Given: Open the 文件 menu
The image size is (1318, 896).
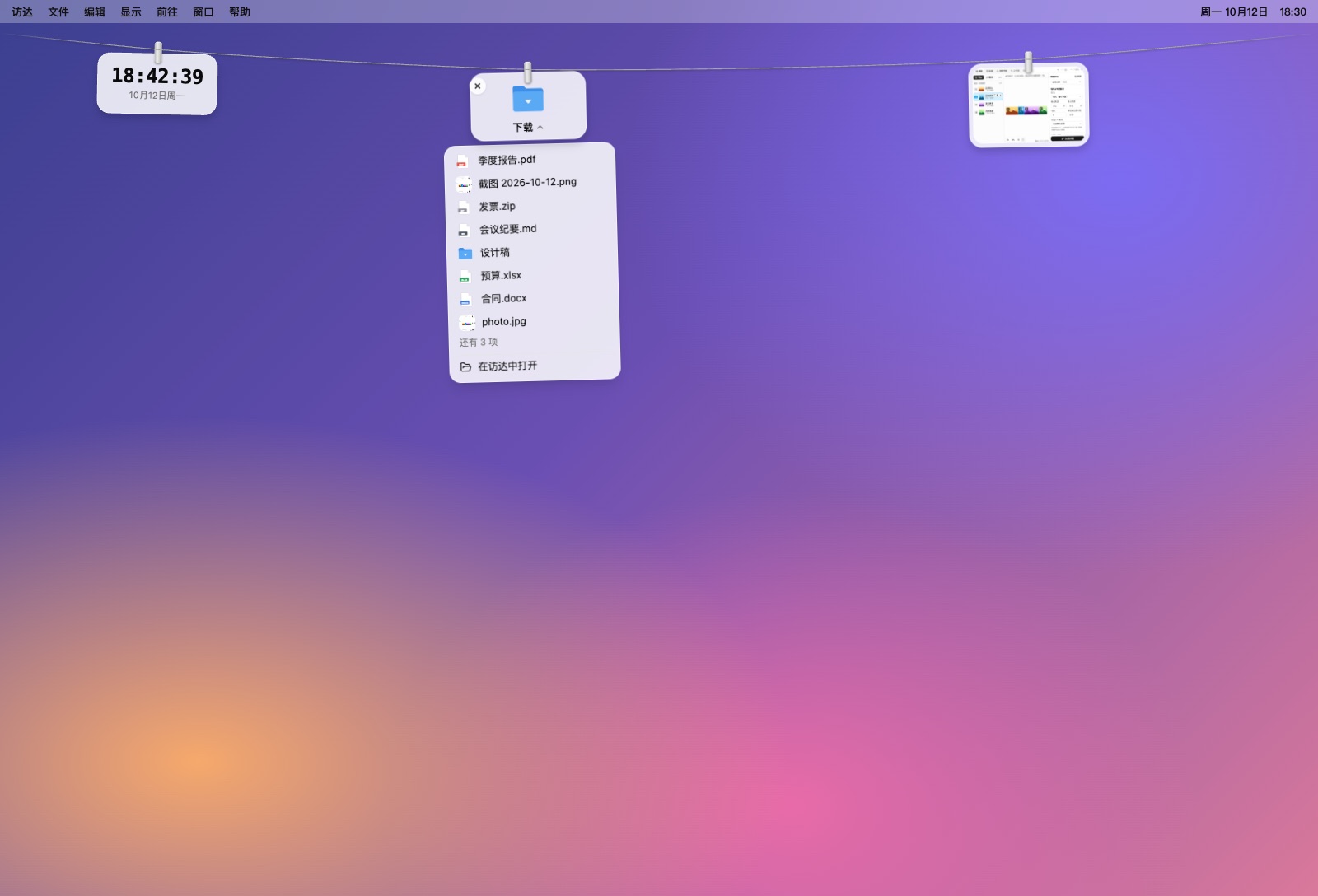Looking at the screenshot, I should (58, 12).
